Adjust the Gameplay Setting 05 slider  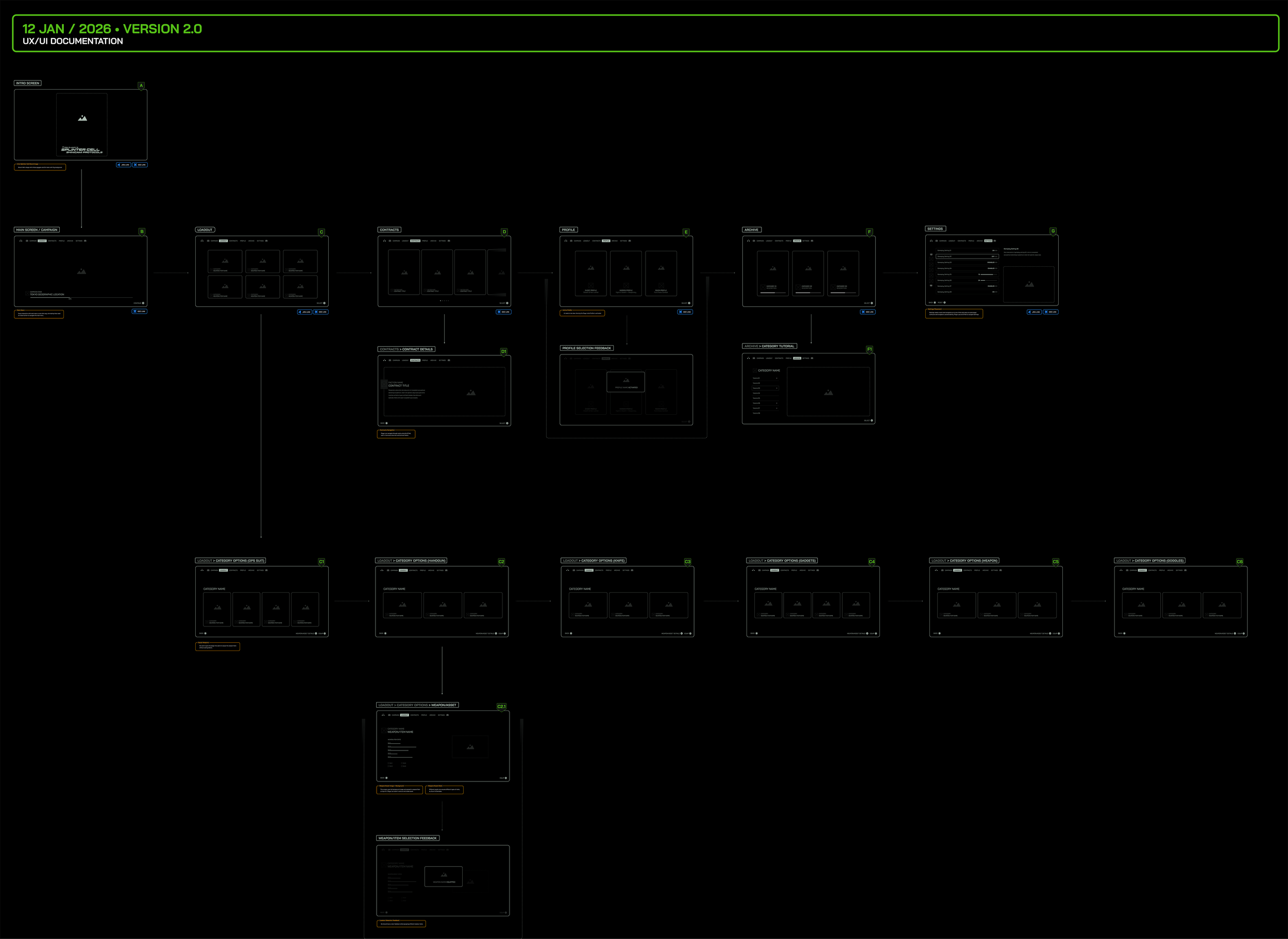pos(989,275)
